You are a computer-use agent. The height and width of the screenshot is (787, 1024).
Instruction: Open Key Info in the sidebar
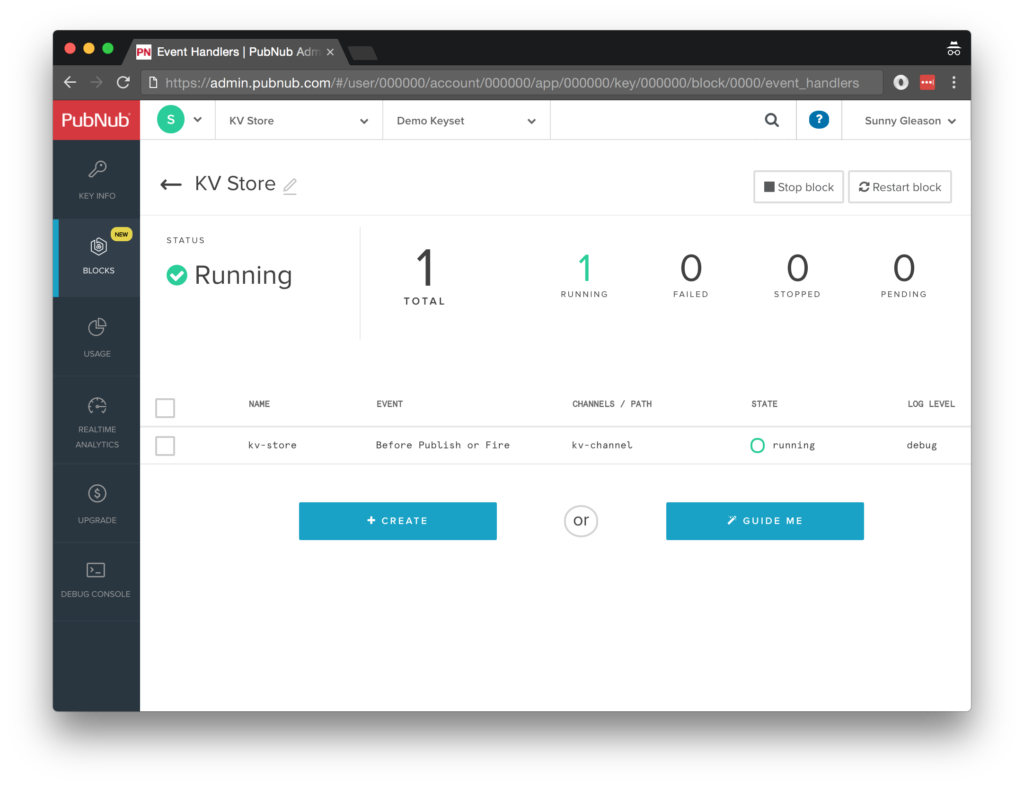click(x=97, y=179)
